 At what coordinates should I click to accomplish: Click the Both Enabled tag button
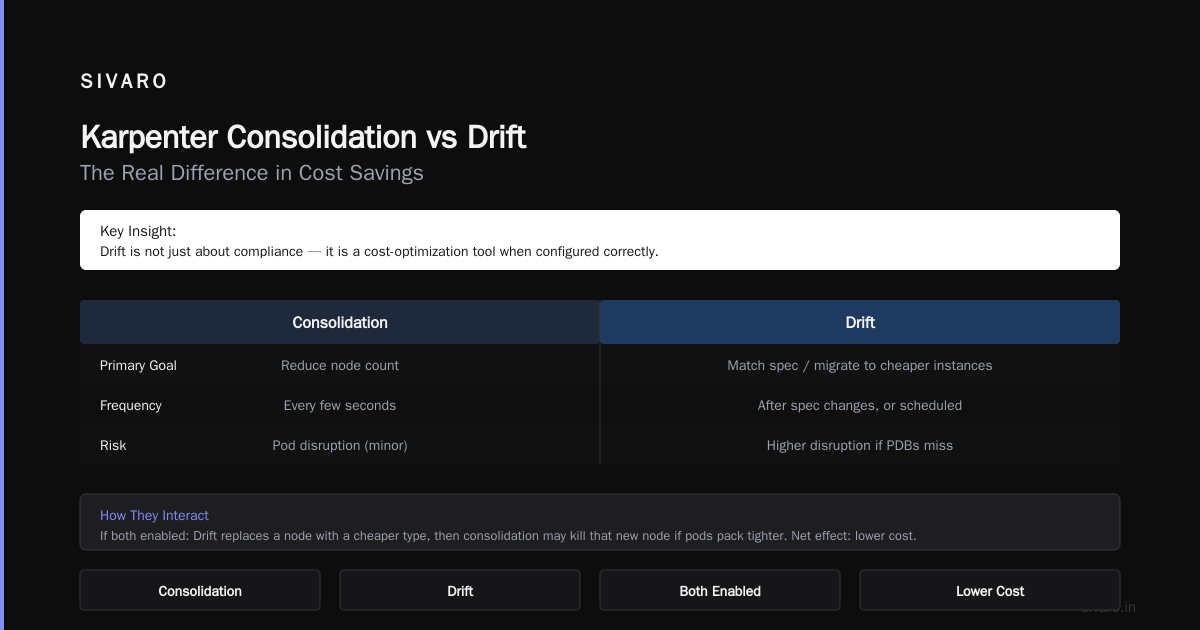pos(720,590)
